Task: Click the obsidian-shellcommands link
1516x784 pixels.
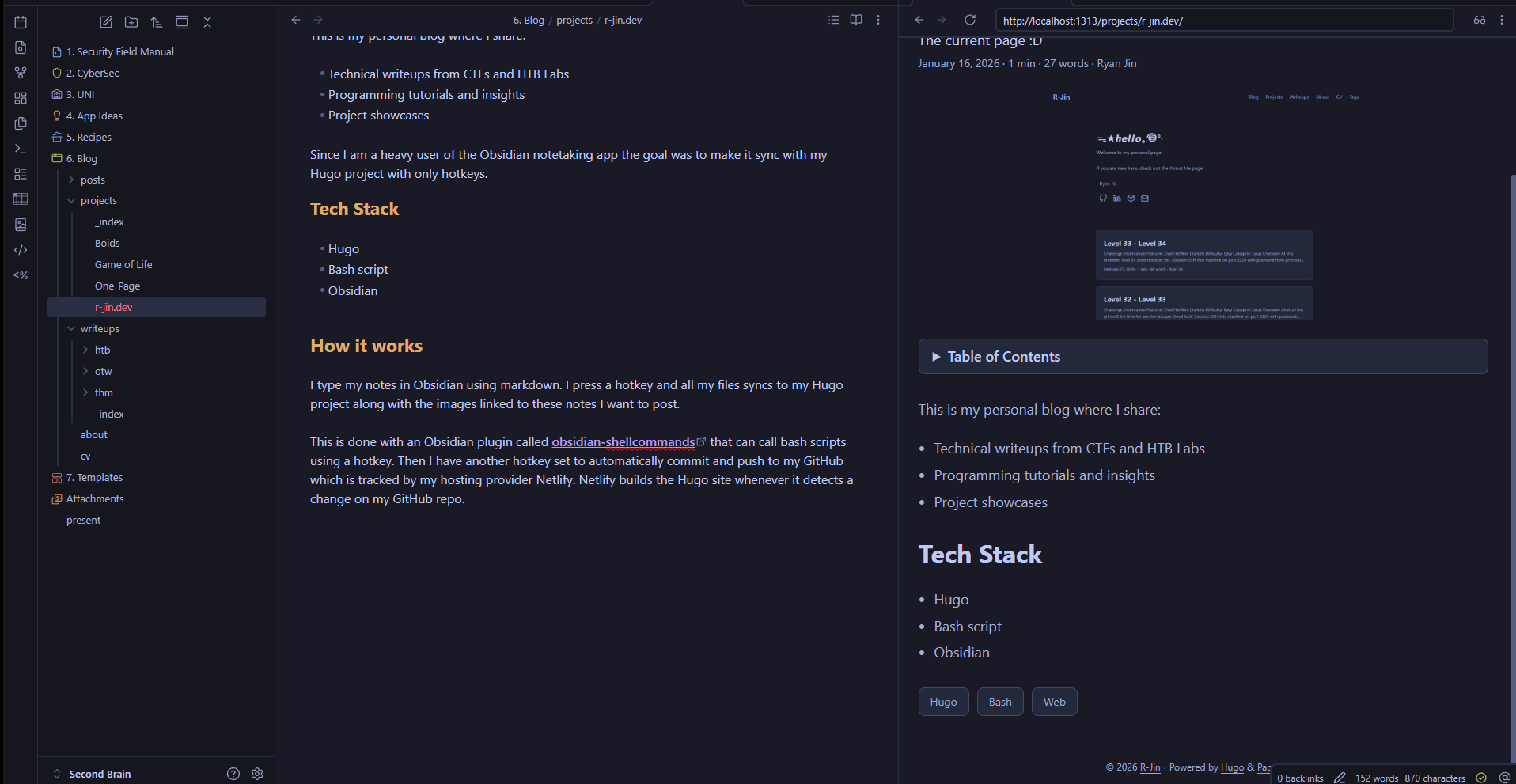Action: click(x=623, y=442)
